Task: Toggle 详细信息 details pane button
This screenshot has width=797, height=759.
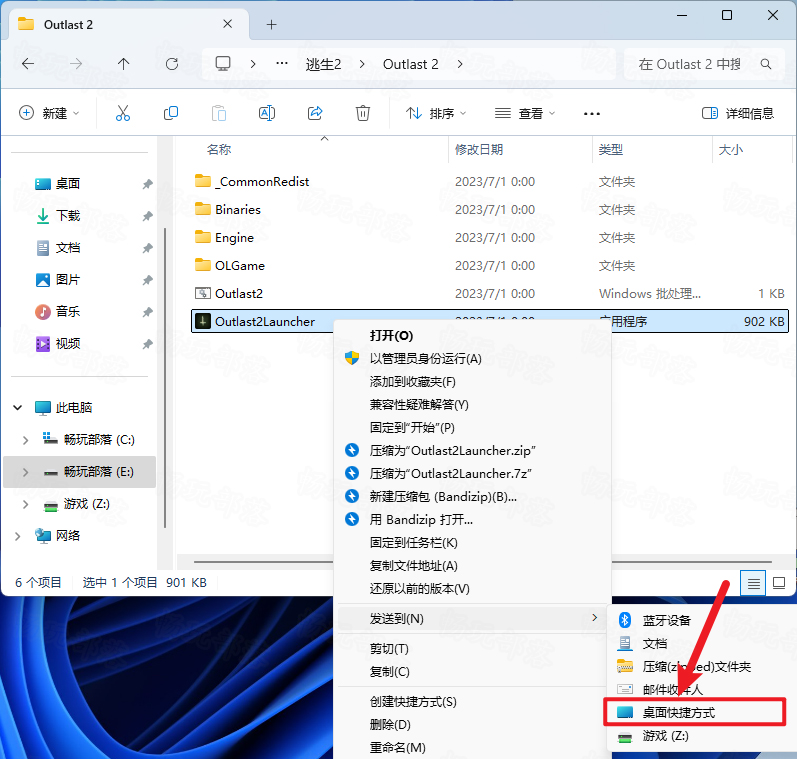Action: click(x=738, y=113)
